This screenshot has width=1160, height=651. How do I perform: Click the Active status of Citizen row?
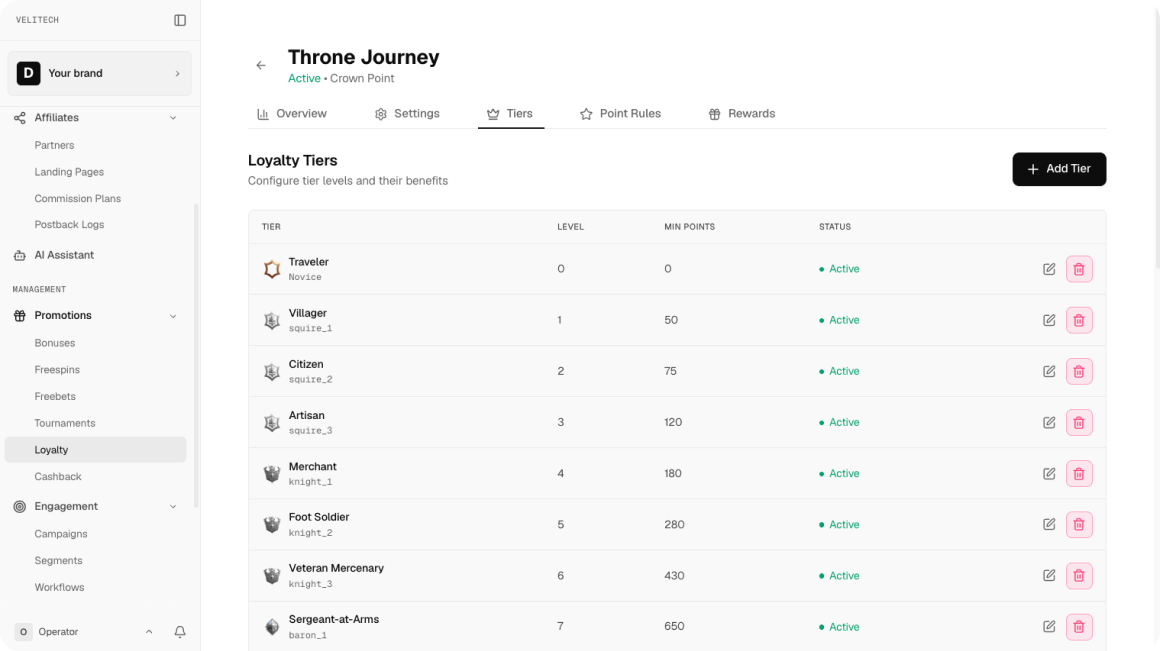[839, 371]
